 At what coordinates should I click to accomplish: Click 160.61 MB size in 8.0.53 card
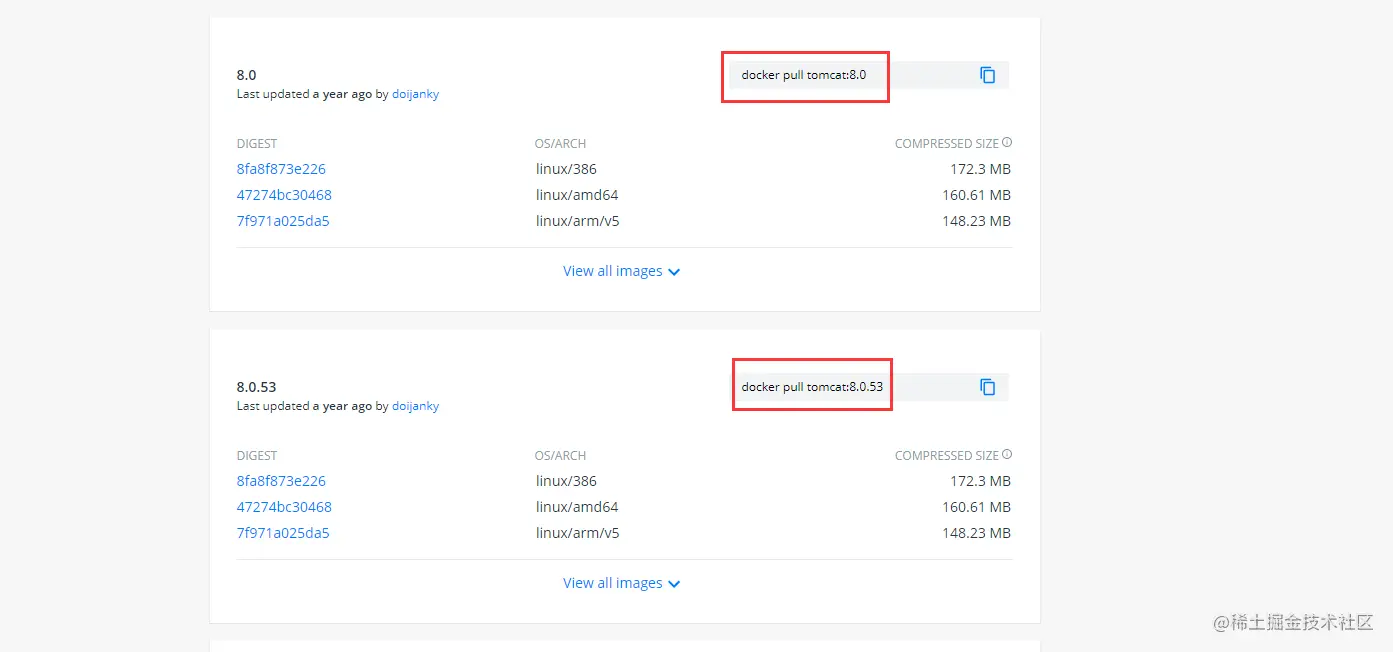point(976,507)
